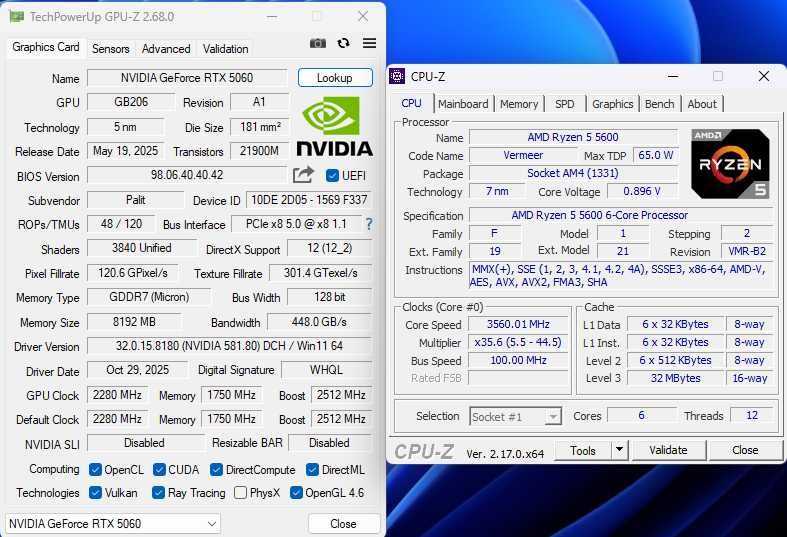787x537 pixels.
Task: Select the Graphics Card tab in GPU-Z
Action: [46, 47]
